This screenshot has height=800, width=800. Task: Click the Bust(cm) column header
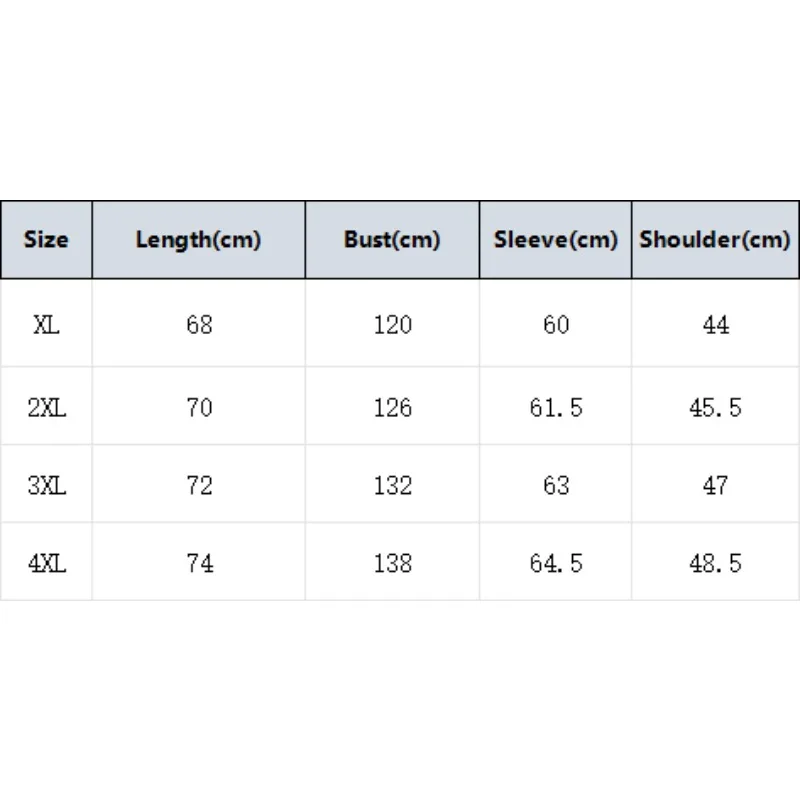point(392,240)
